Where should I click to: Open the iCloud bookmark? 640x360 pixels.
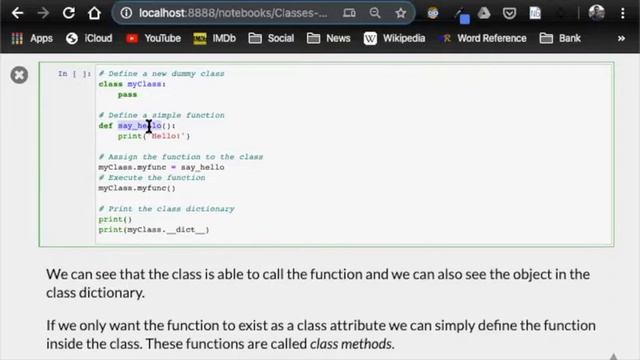click(x=89, y=38)
